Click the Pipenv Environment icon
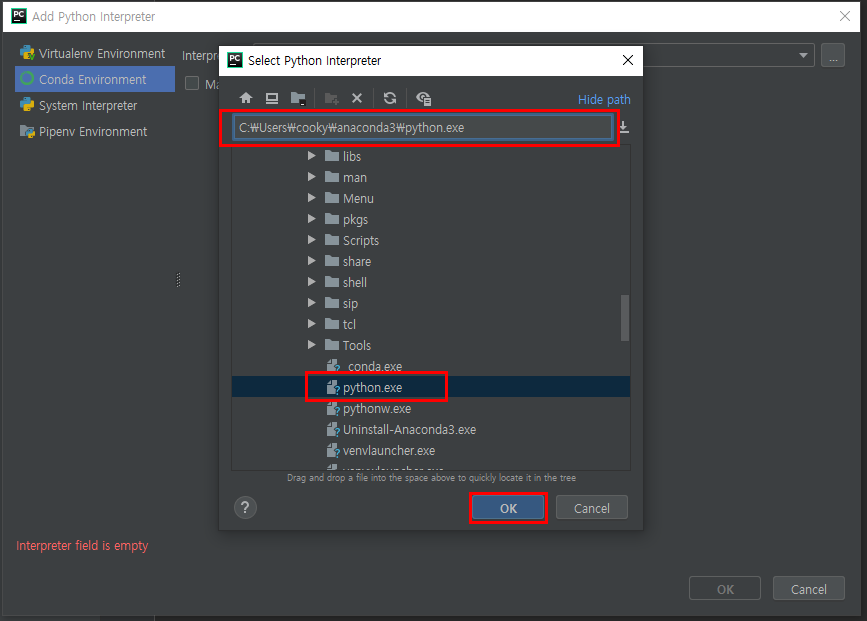The width and height of the screenshot is (867, 621). pos(27,131)
